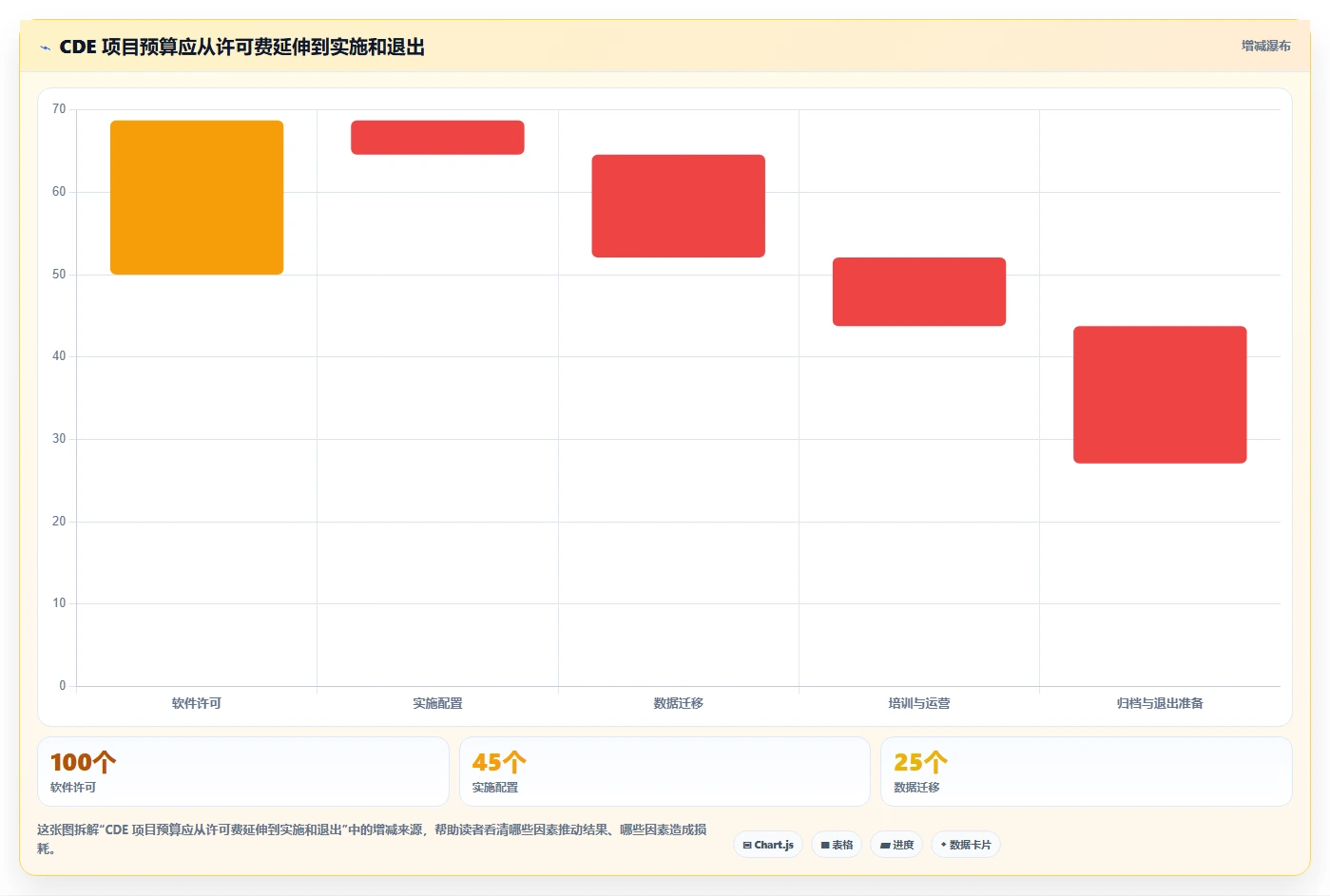Screen dimensions: 1330x896
Task: Click the y-axis value 70
Action: coord(59,109)
